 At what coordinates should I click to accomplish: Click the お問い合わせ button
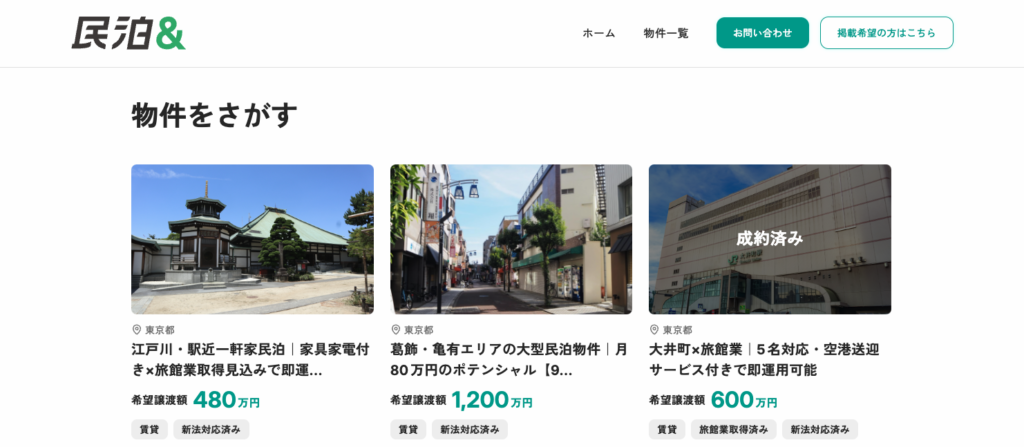coord(762,33)
